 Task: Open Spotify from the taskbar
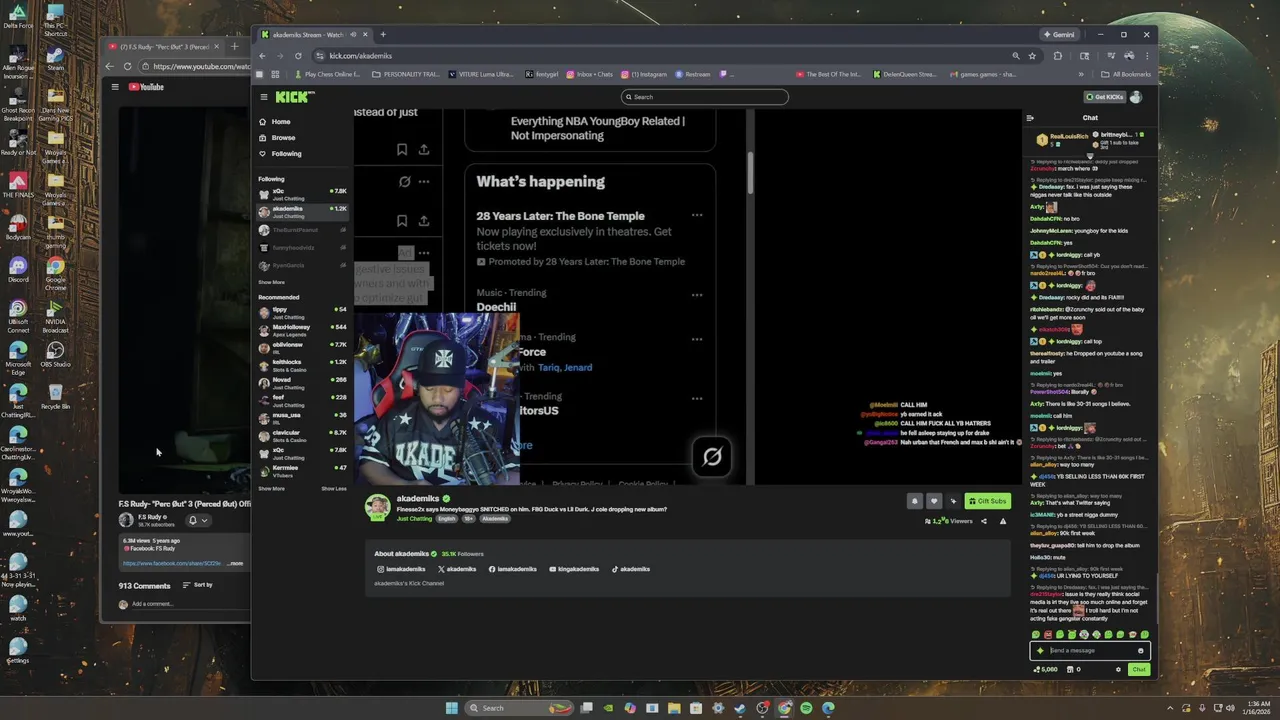tap(806, 708)
